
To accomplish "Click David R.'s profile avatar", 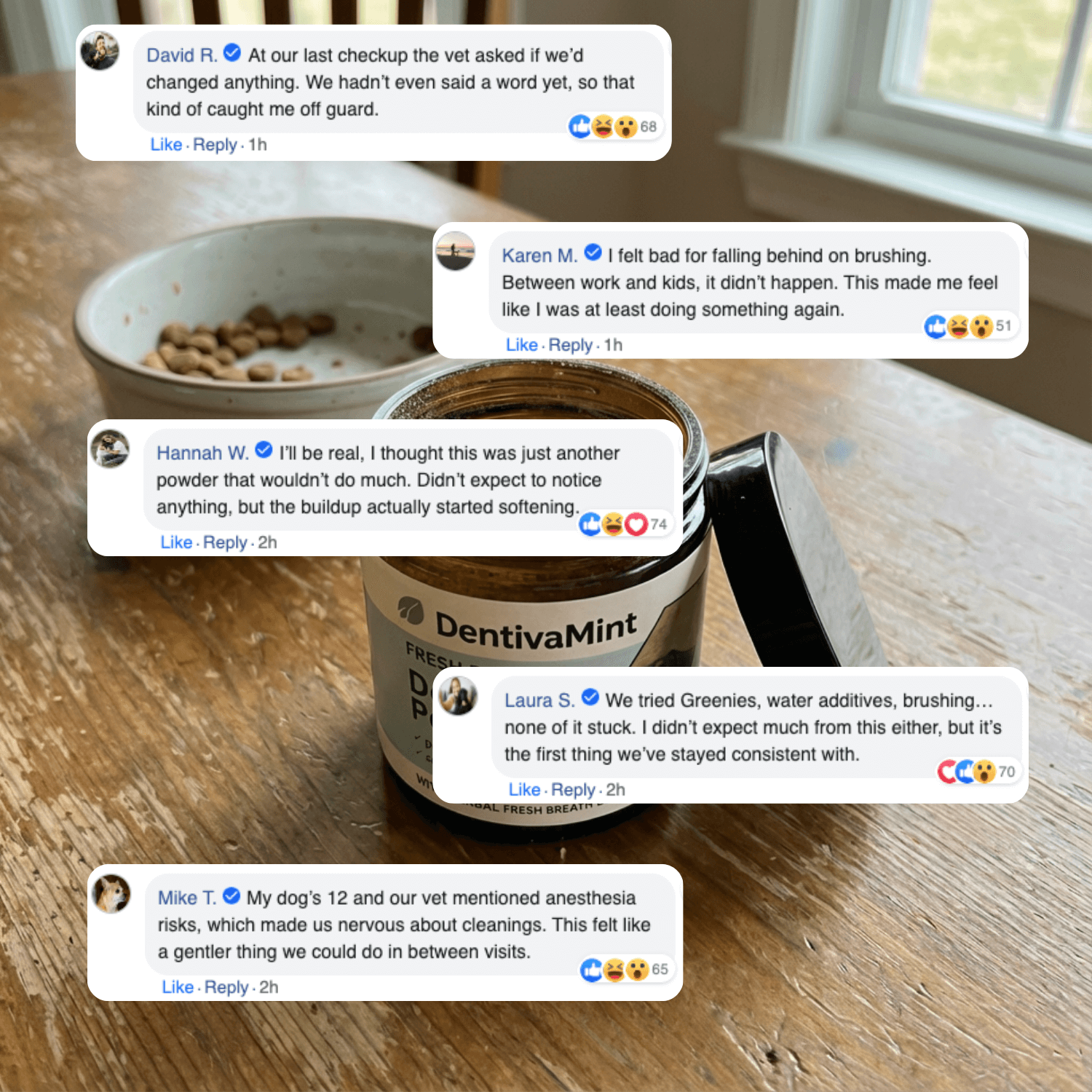I will [100, 51].
